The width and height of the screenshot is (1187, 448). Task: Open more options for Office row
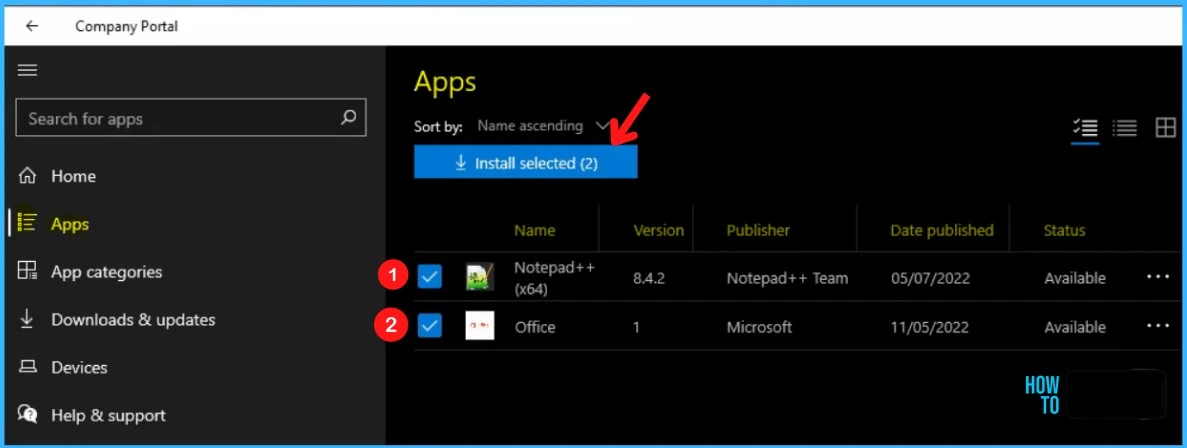click(1158, 325)
